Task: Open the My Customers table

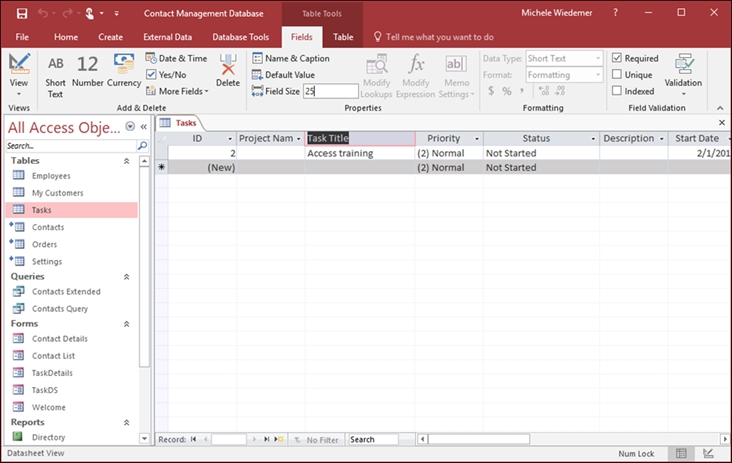Action: (x=57, y=193)
